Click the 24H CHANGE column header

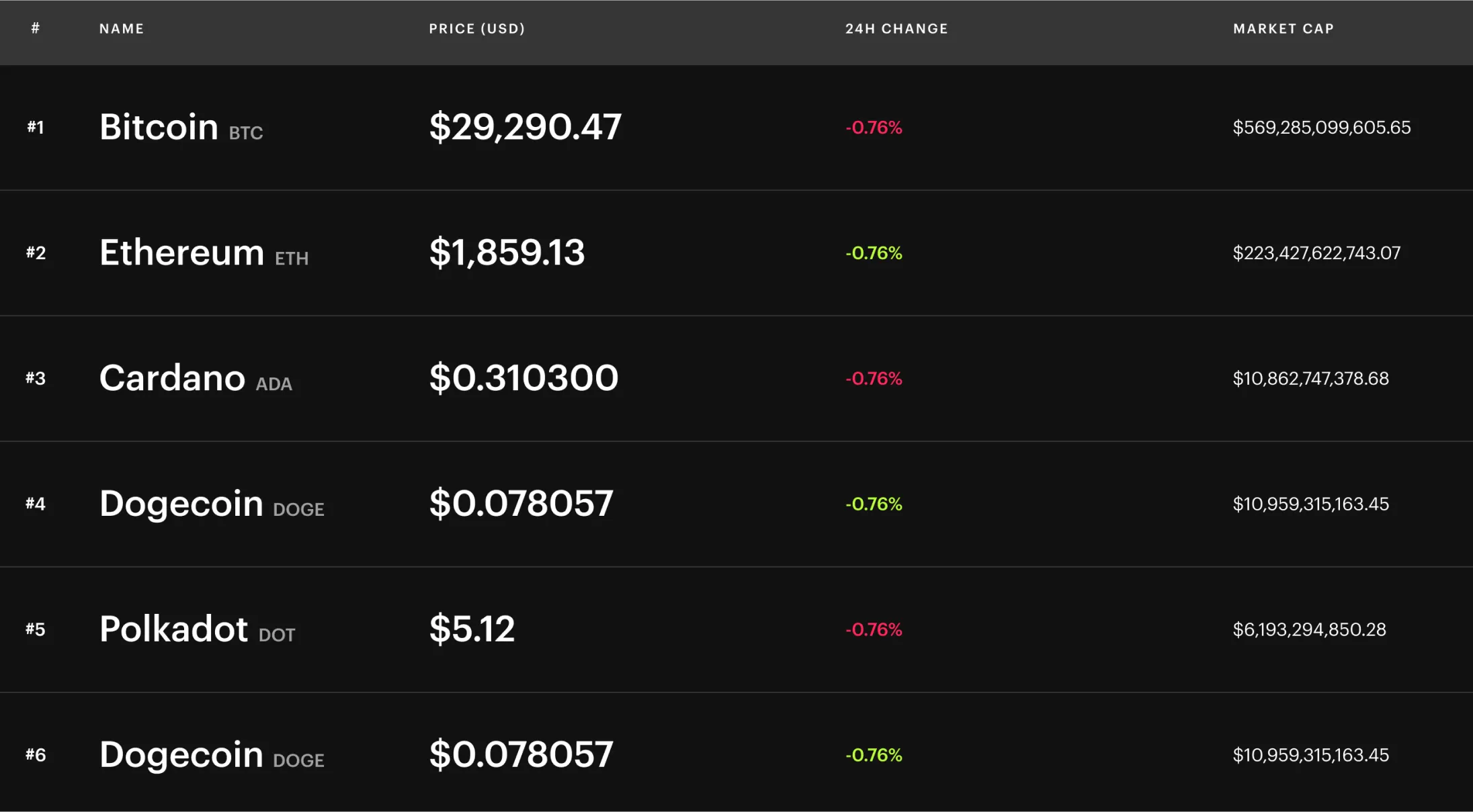point(896,29)
